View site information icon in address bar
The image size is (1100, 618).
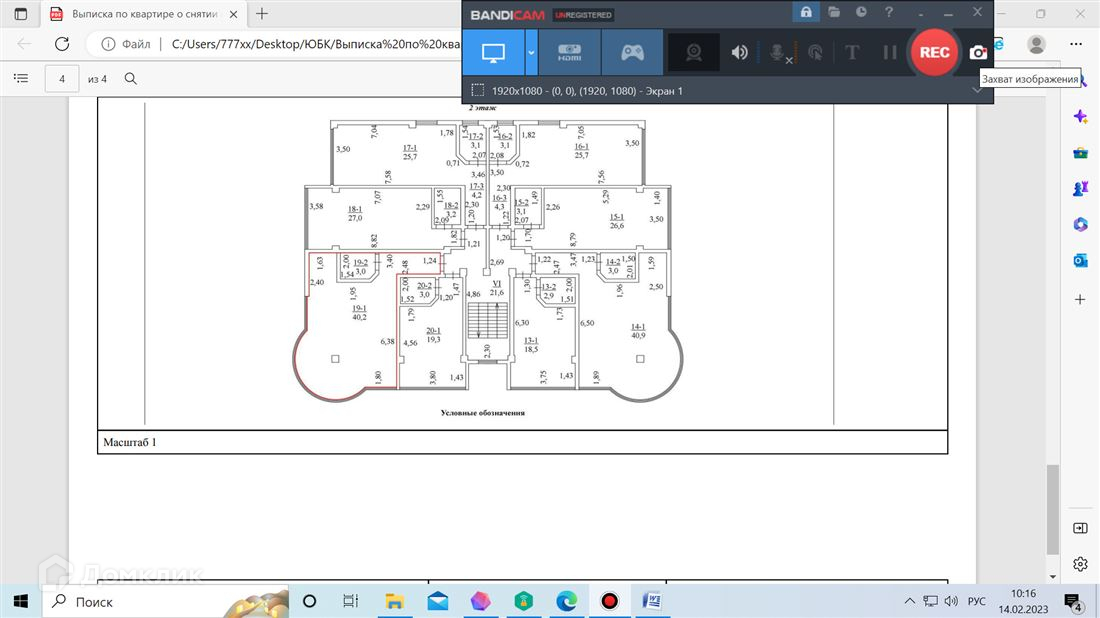click(108, 44)
